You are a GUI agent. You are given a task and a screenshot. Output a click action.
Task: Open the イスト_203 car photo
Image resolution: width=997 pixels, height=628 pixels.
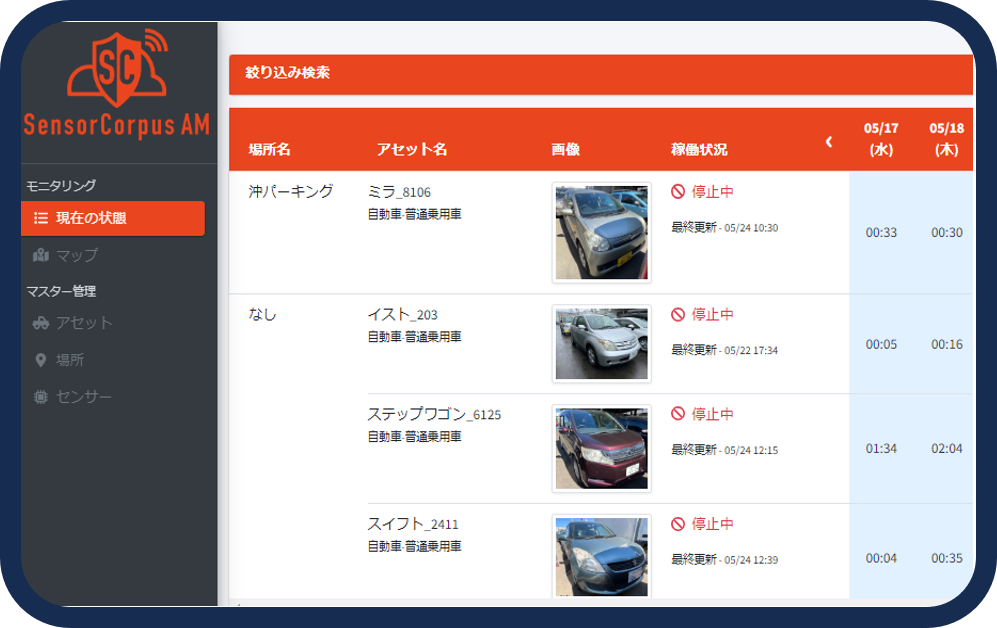601,343
